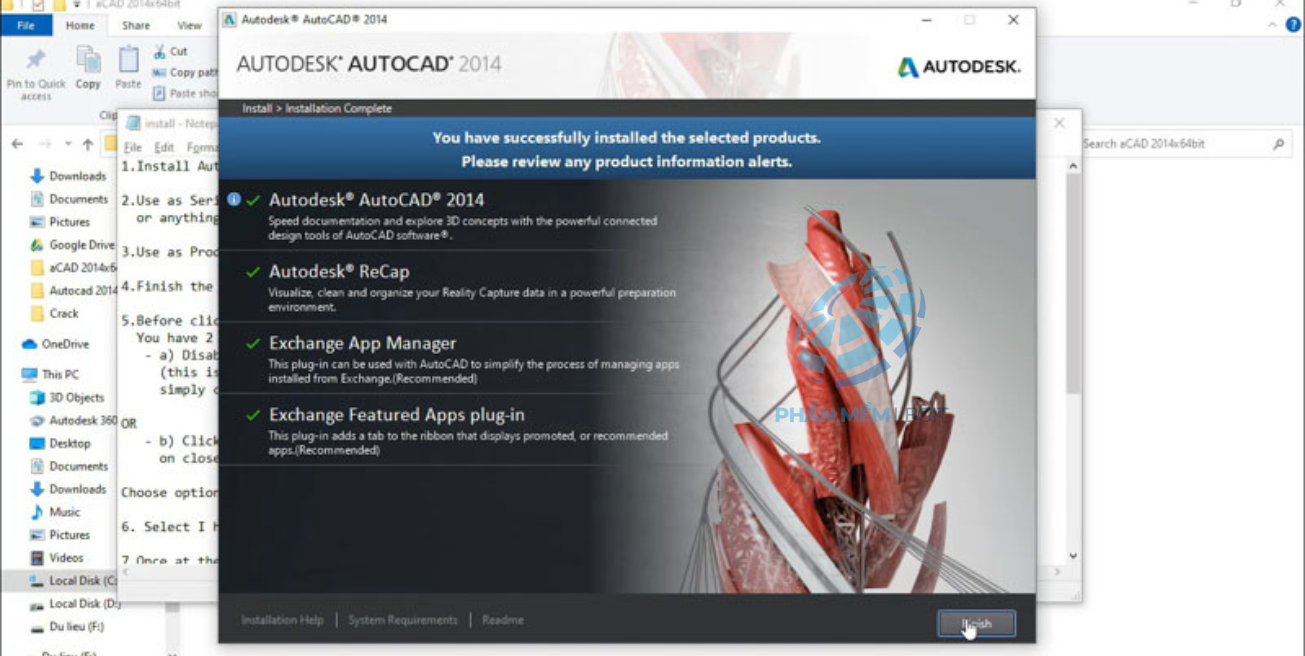Open the File menu in Notepad
This screenshot has width=1305, height=656.
pyautogui.click(x=132, y=147)
